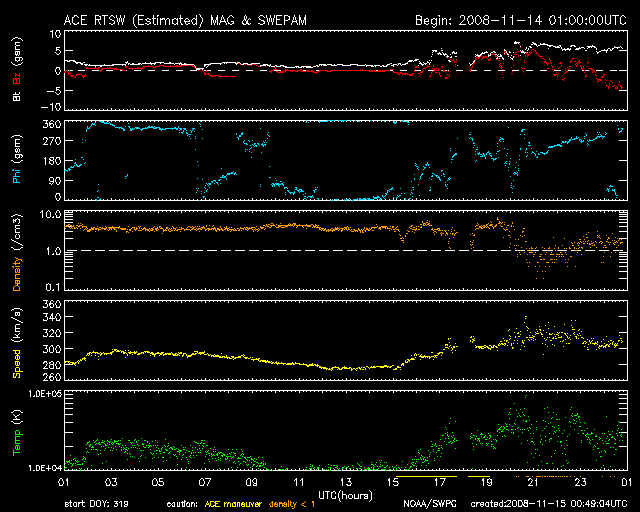The image size is (640, 512).
Task: Click the '260' tick on the Speed axis
Action: coord(52,377)
